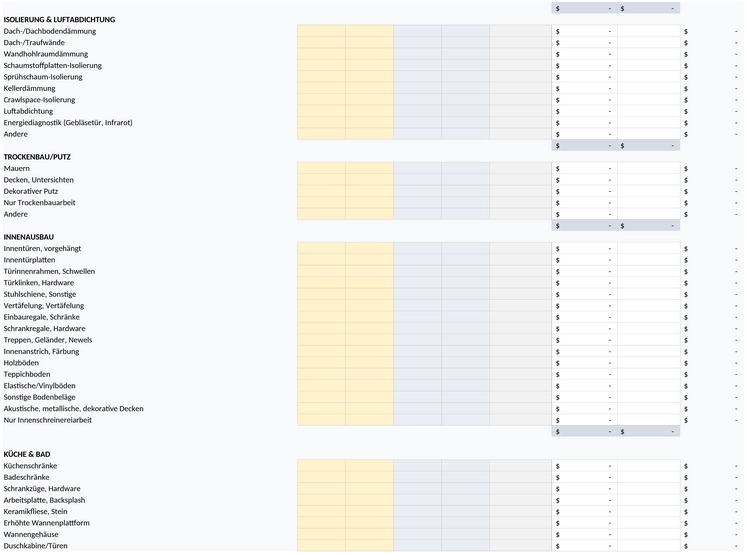The width and height of the screenshot is (746, 553).
Task: Click Nur Innenschreinereiarbeit cell
Action: click(48, 419)
